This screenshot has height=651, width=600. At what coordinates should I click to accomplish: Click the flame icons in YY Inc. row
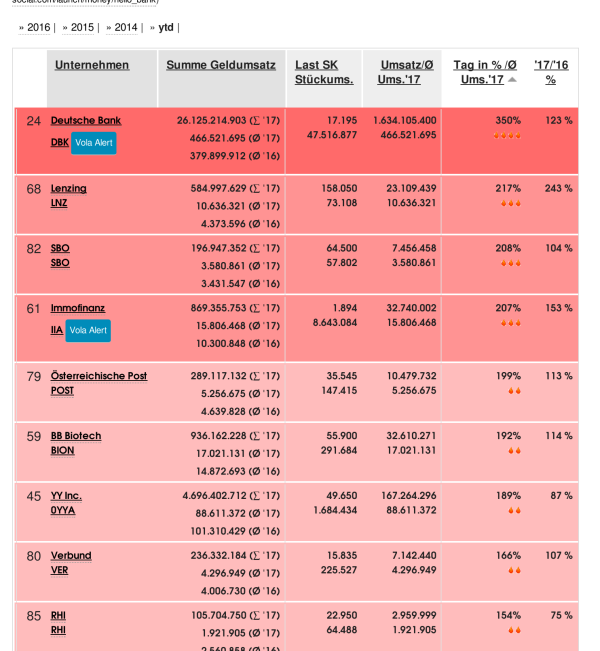(x=514, y=511)
